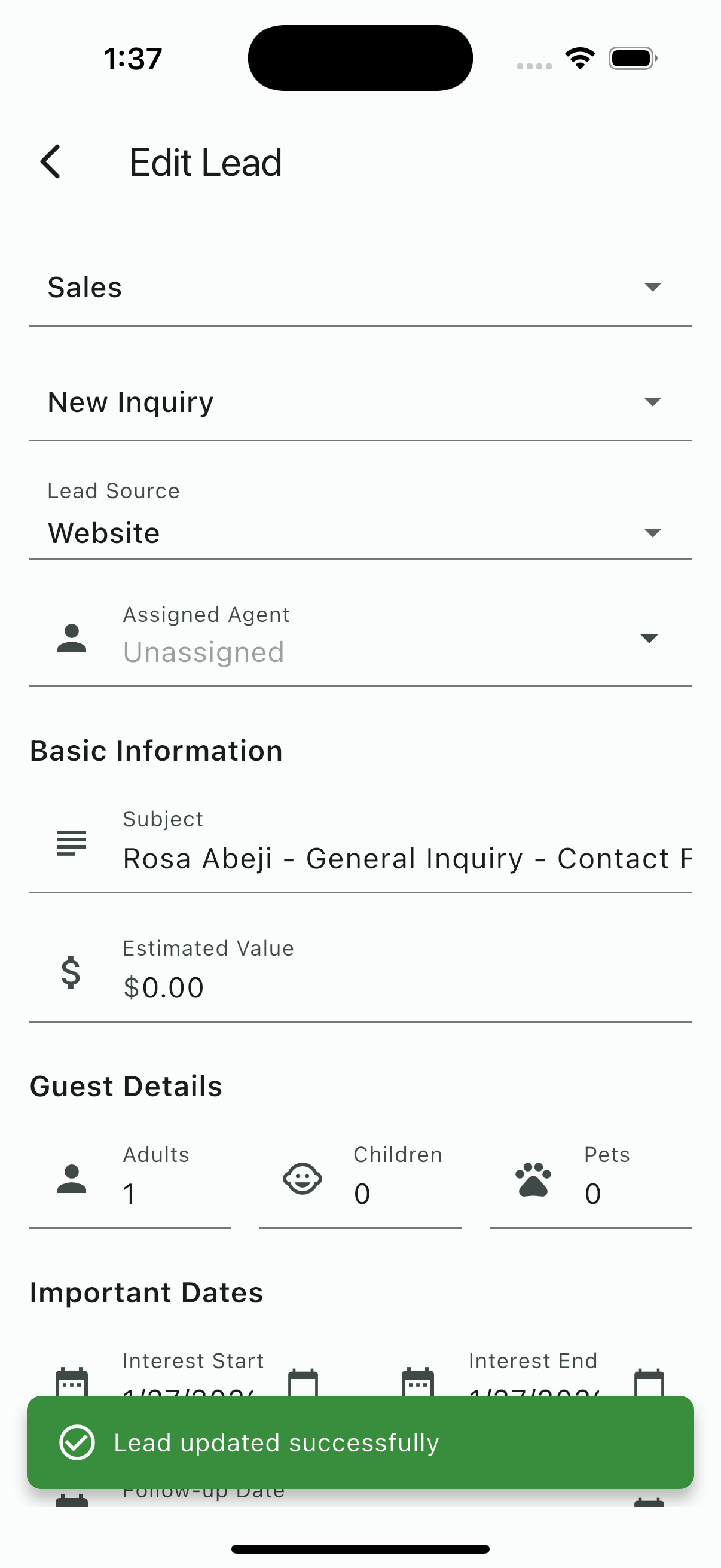721x1568 pixels.
Task: Tap the success checkmark icon in notification
Action: 77,1442
